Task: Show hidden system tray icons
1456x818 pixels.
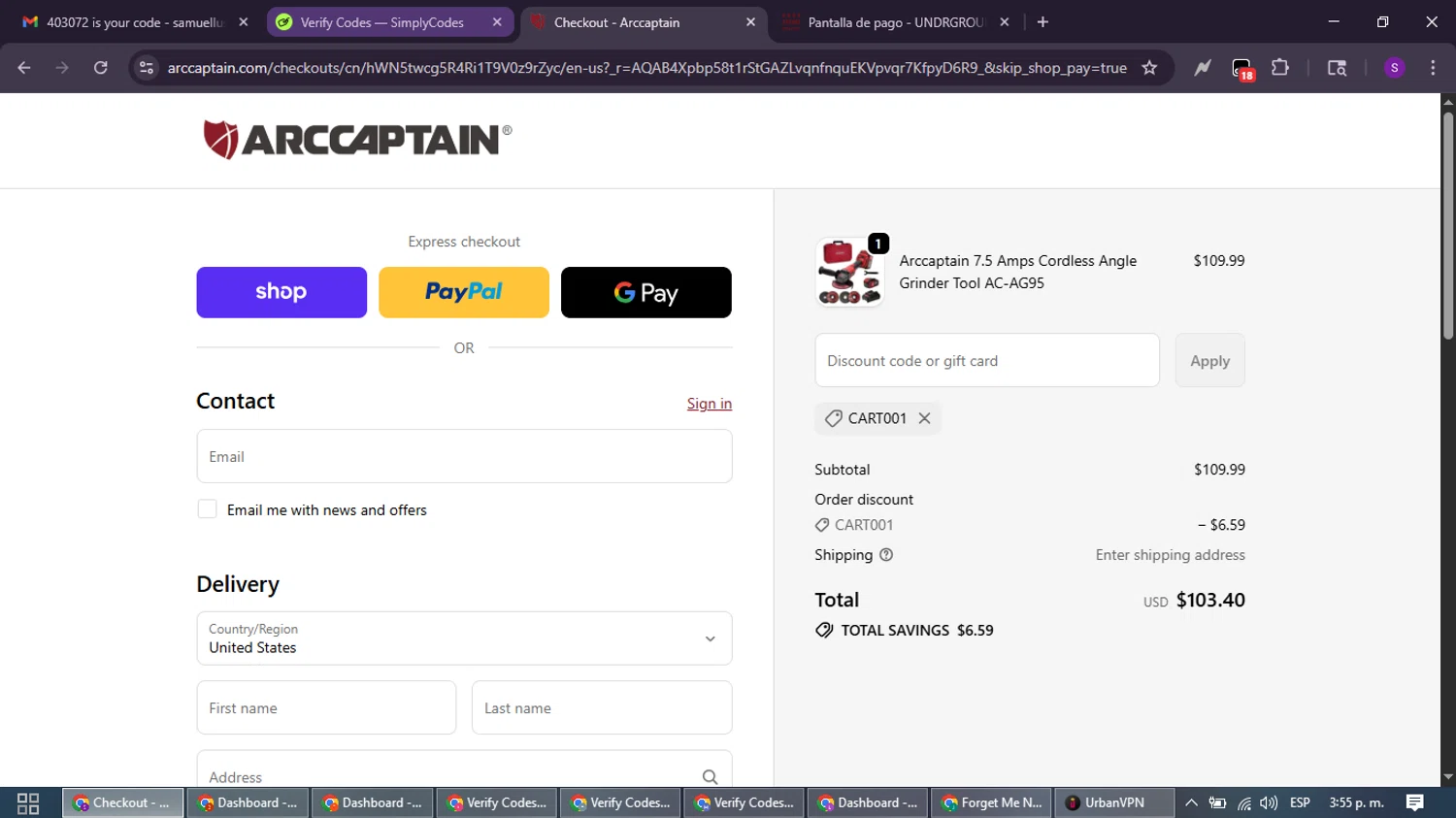Action: pyautogui.click(x=1191, y=803)
